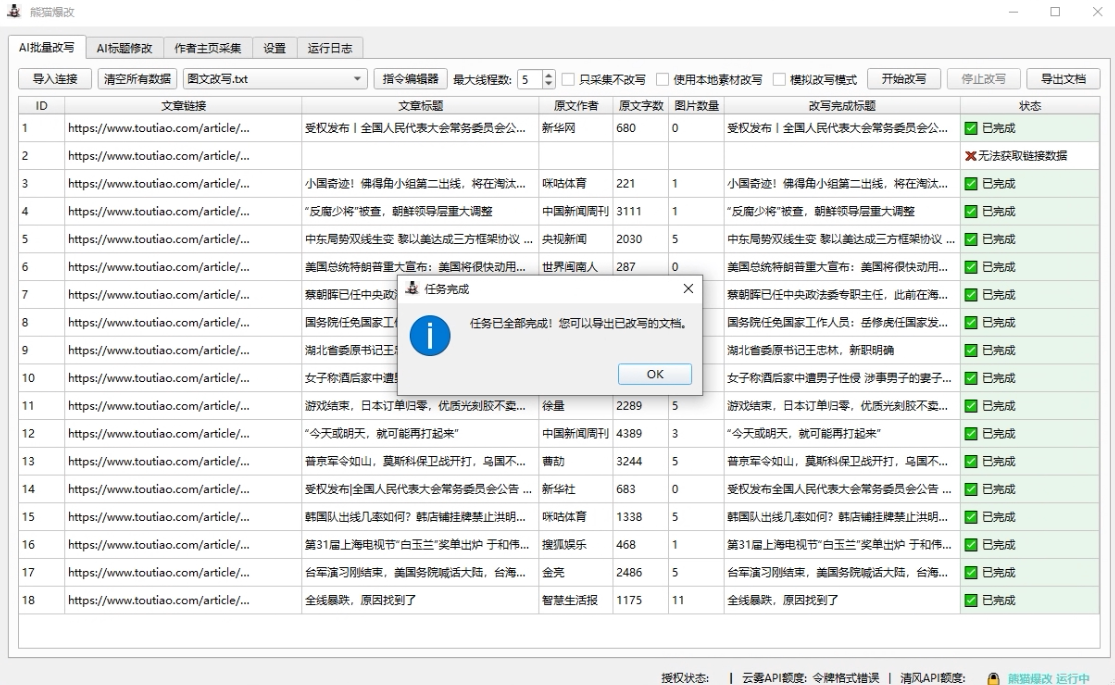Click author 世界闽南人 in row 6
Image resolution: width=1115 pixels, height=685 pixels.
(x=575, y=267)
